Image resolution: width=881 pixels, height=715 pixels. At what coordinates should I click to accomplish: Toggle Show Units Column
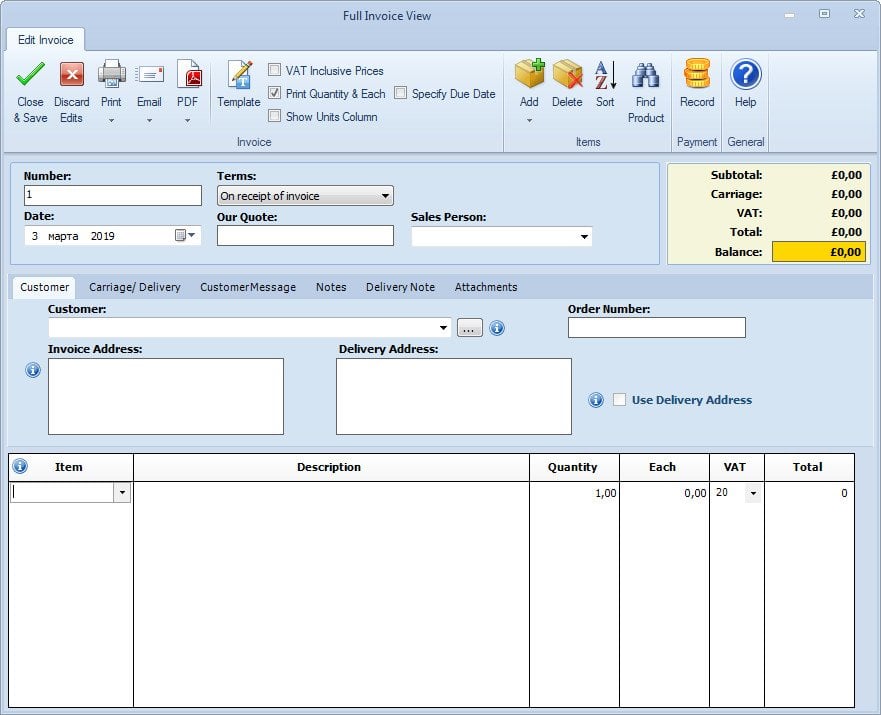click(x=275, y=116)
